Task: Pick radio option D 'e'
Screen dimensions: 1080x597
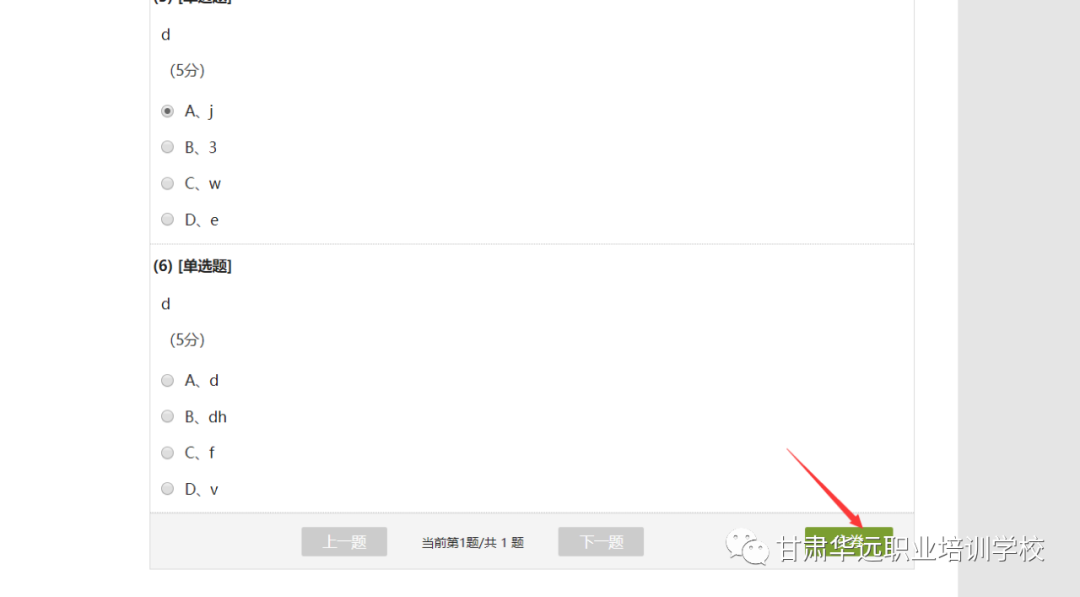Action: point(167,219)
